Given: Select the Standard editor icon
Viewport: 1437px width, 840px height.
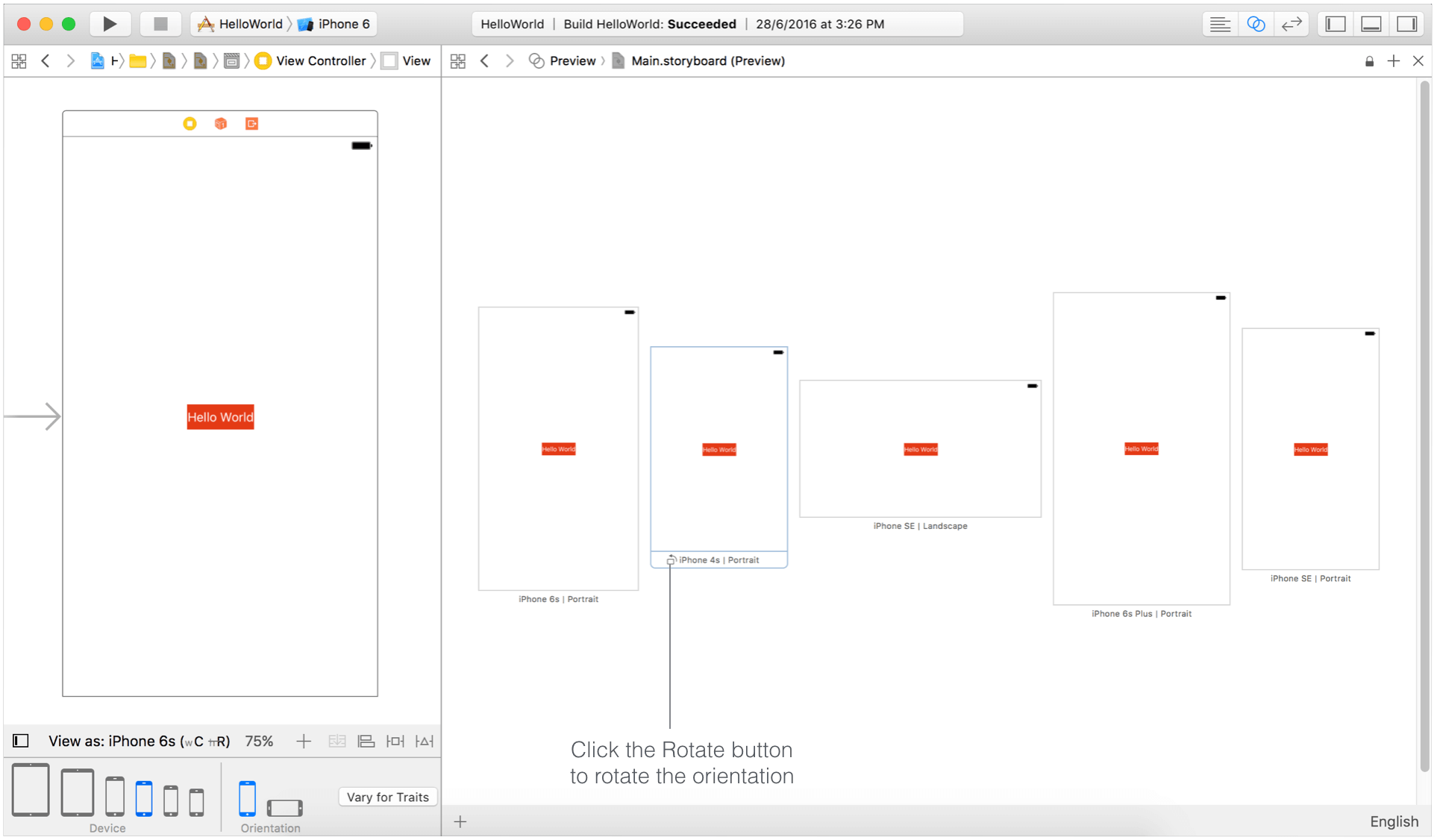Looking at the screenshot, I should (x=1220, y=24).
